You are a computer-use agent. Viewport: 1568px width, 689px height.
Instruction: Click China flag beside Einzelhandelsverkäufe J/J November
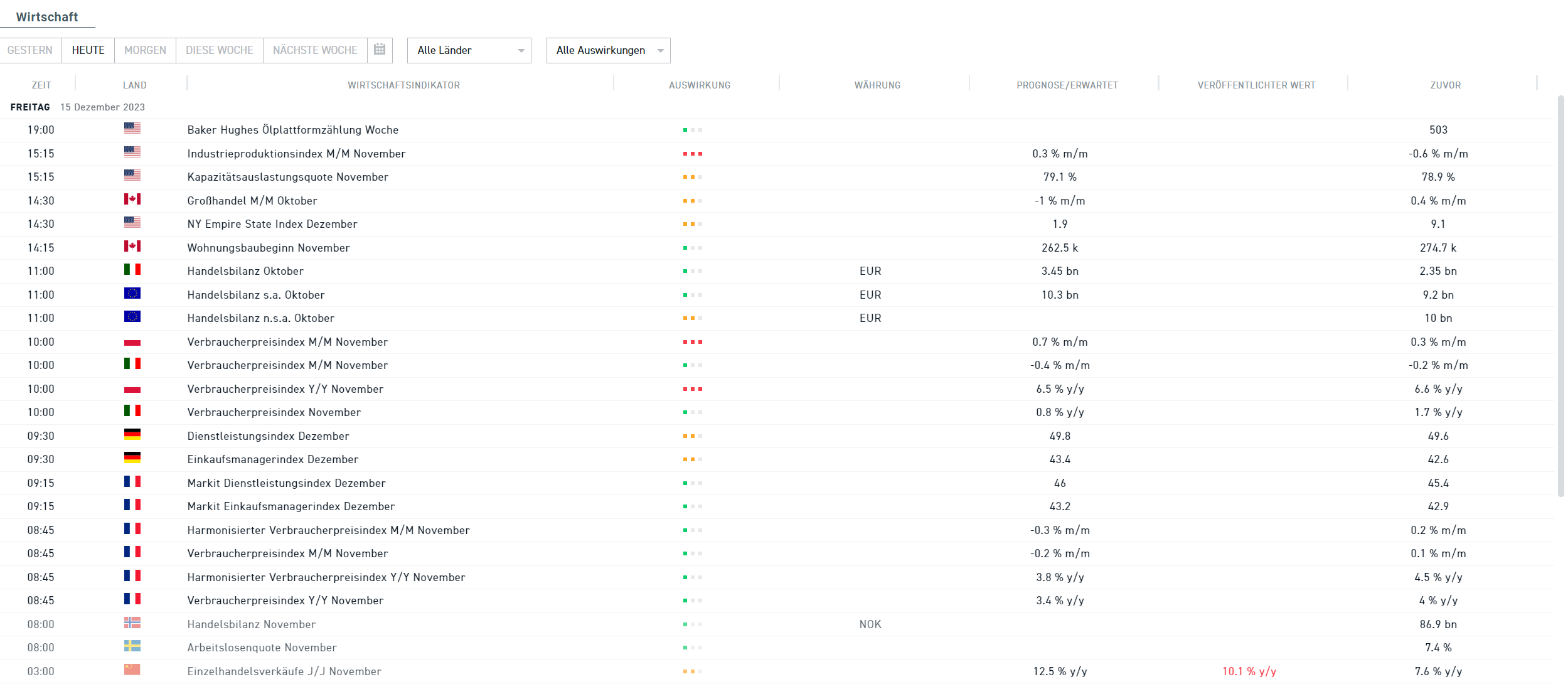point(132,670)
